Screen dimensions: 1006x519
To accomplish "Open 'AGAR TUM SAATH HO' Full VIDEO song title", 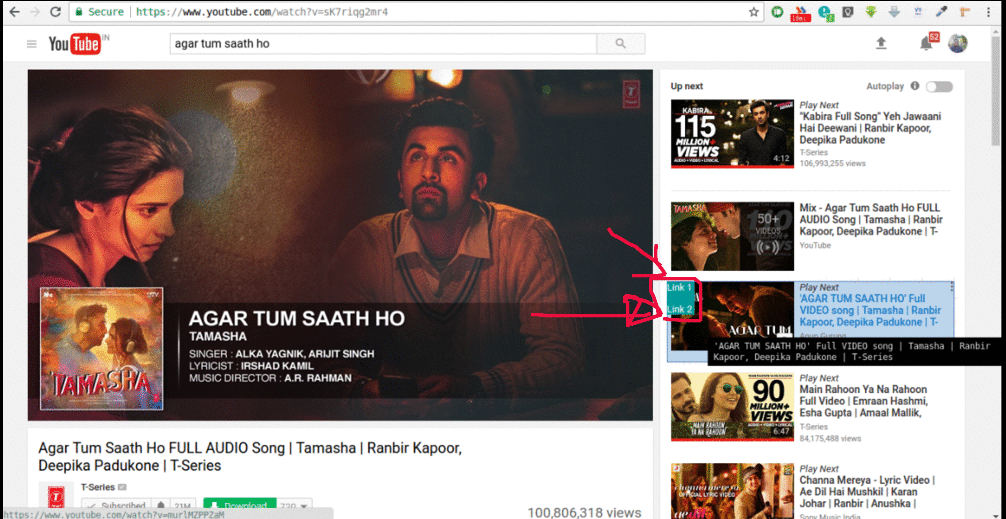I will pyautogui.click(x=870, y=310).
